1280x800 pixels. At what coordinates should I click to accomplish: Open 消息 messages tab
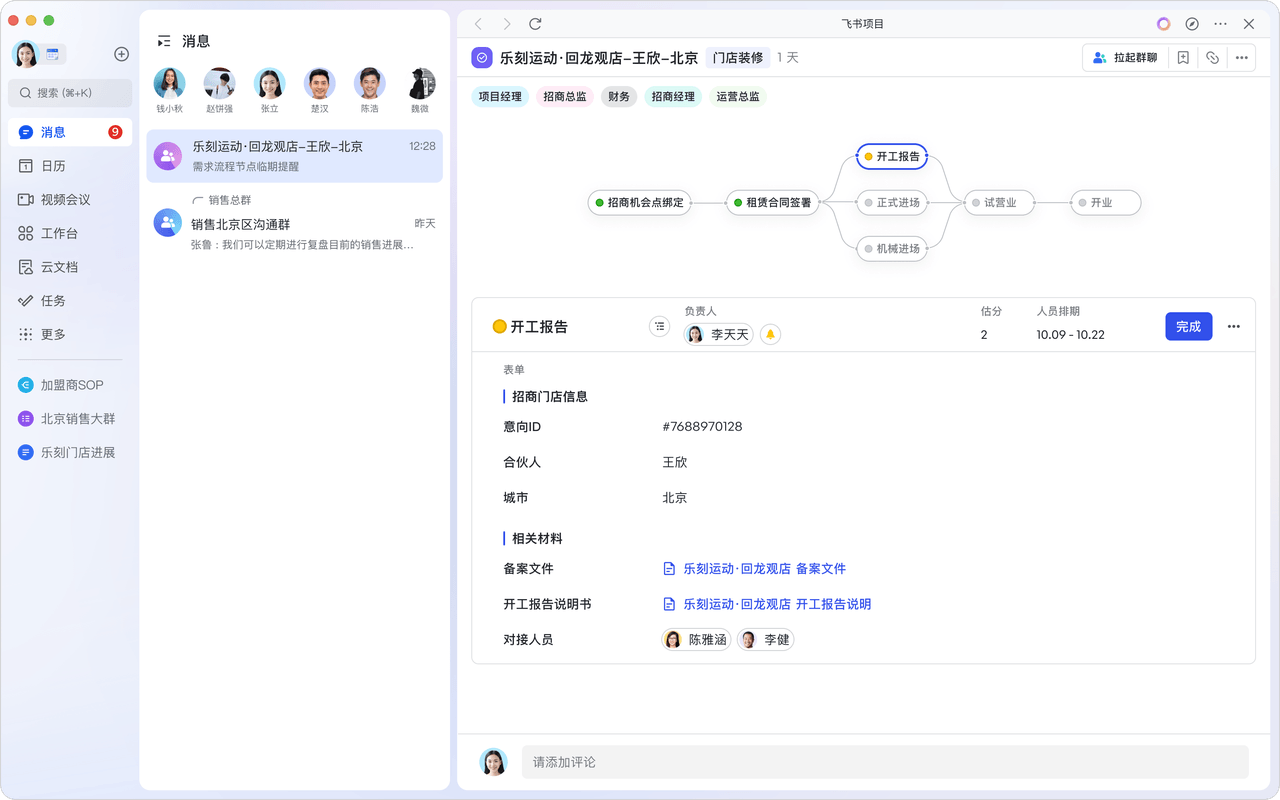coord(70,132)
